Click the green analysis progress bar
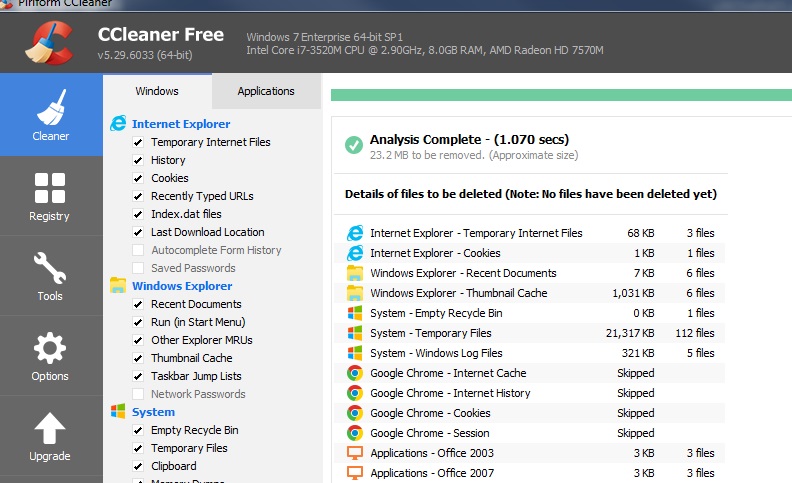The width and height of the screenshot is (792, 483). [x=561, y=95]
